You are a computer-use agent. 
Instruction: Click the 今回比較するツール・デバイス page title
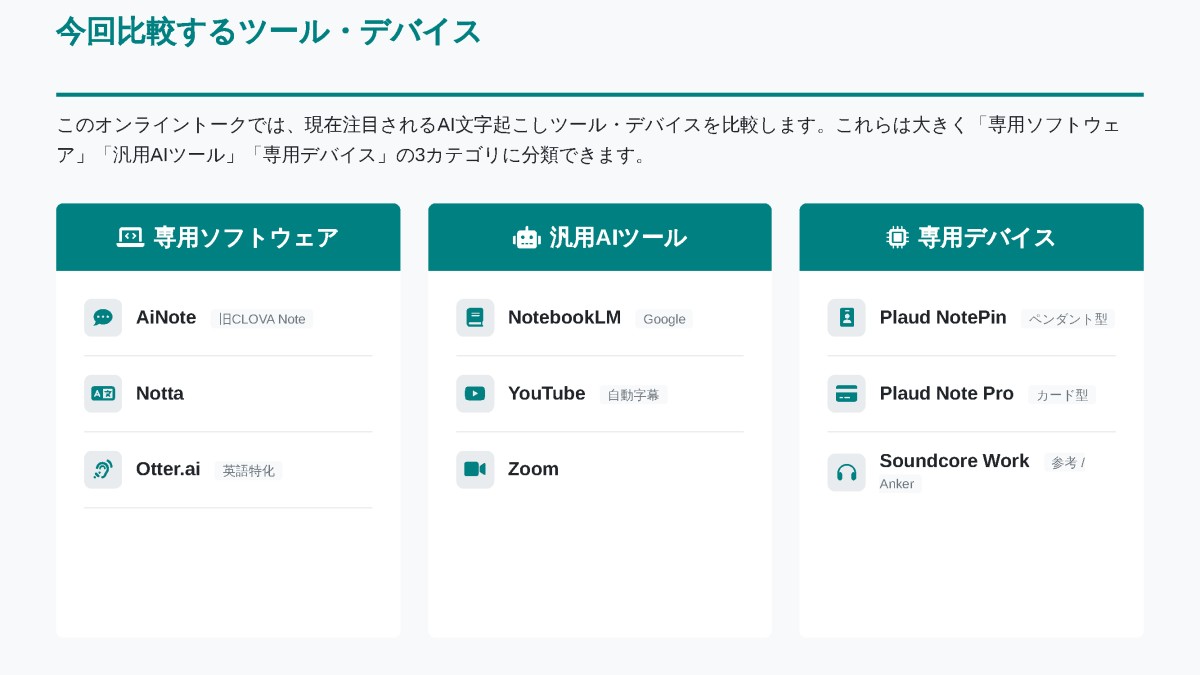[268, 32]
